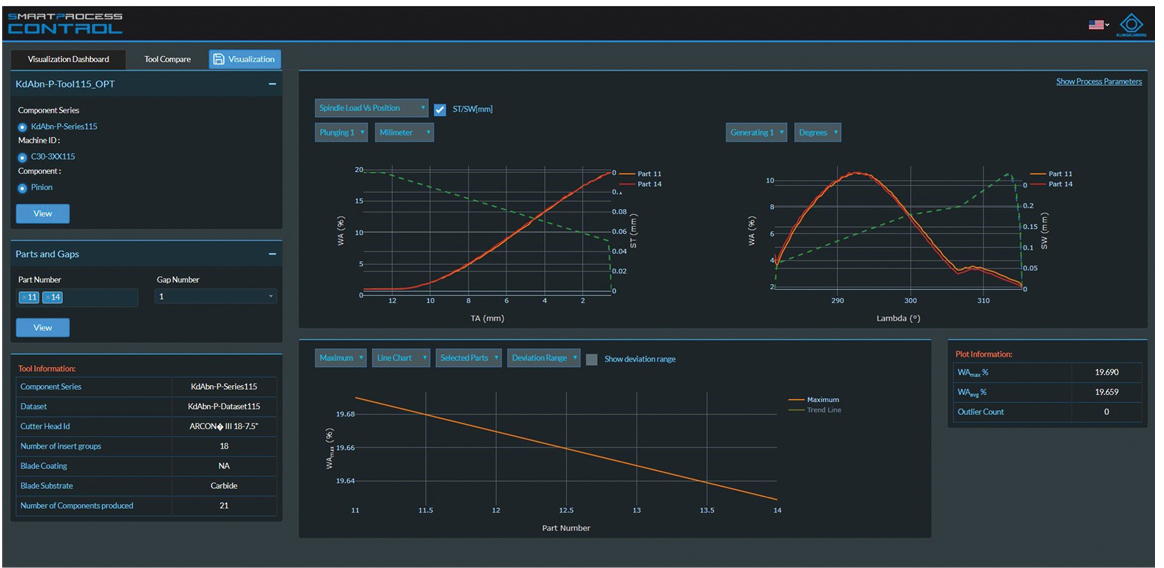
Task: Toggle Part 14 legend in generating chart
Action: coord(1050,183)
